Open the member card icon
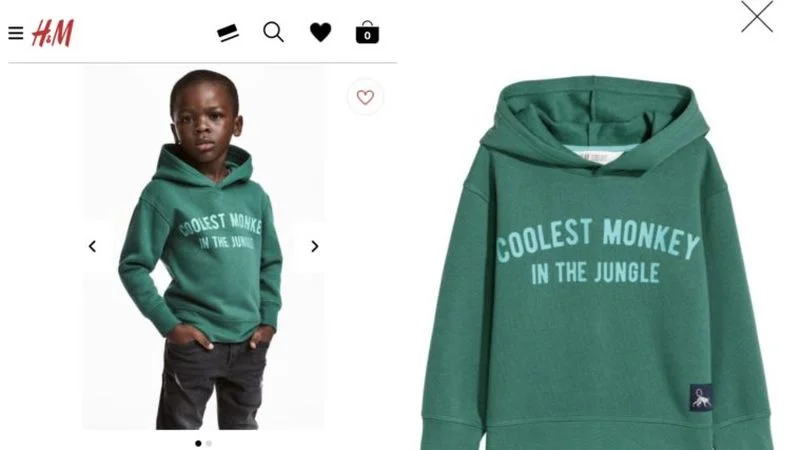Screen dimensions: 800x450 coord(228,33)
